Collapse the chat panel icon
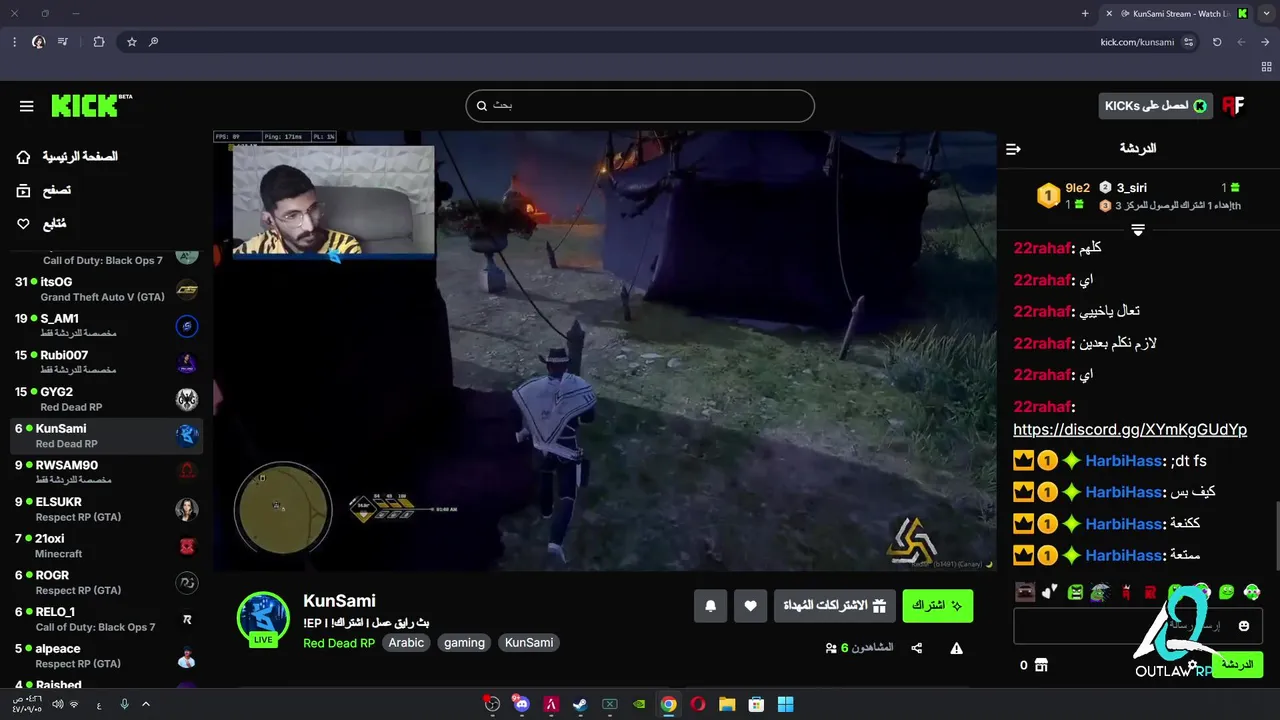The image size is (1280, 720). click(x=1013, y=148)
